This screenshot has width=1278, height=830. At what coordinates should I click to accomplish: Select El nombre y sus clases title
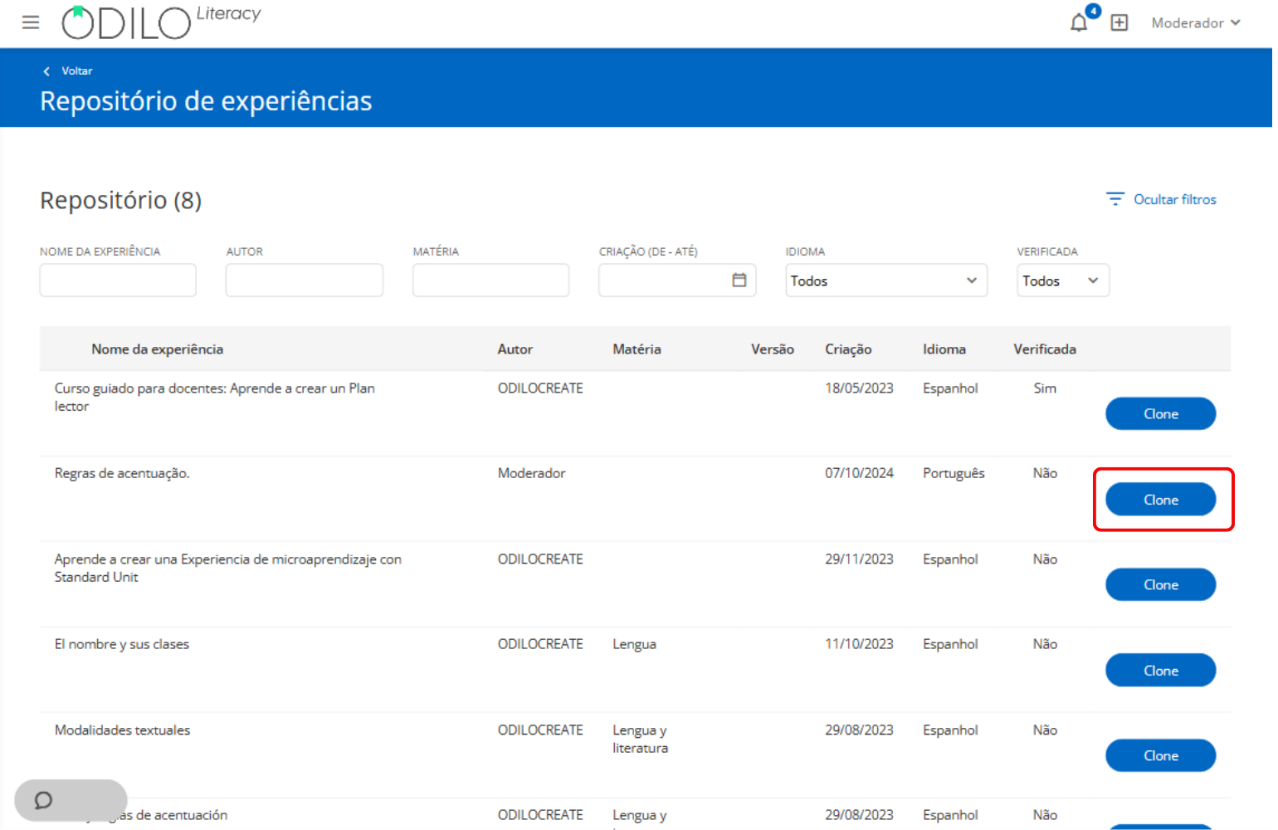121,644
